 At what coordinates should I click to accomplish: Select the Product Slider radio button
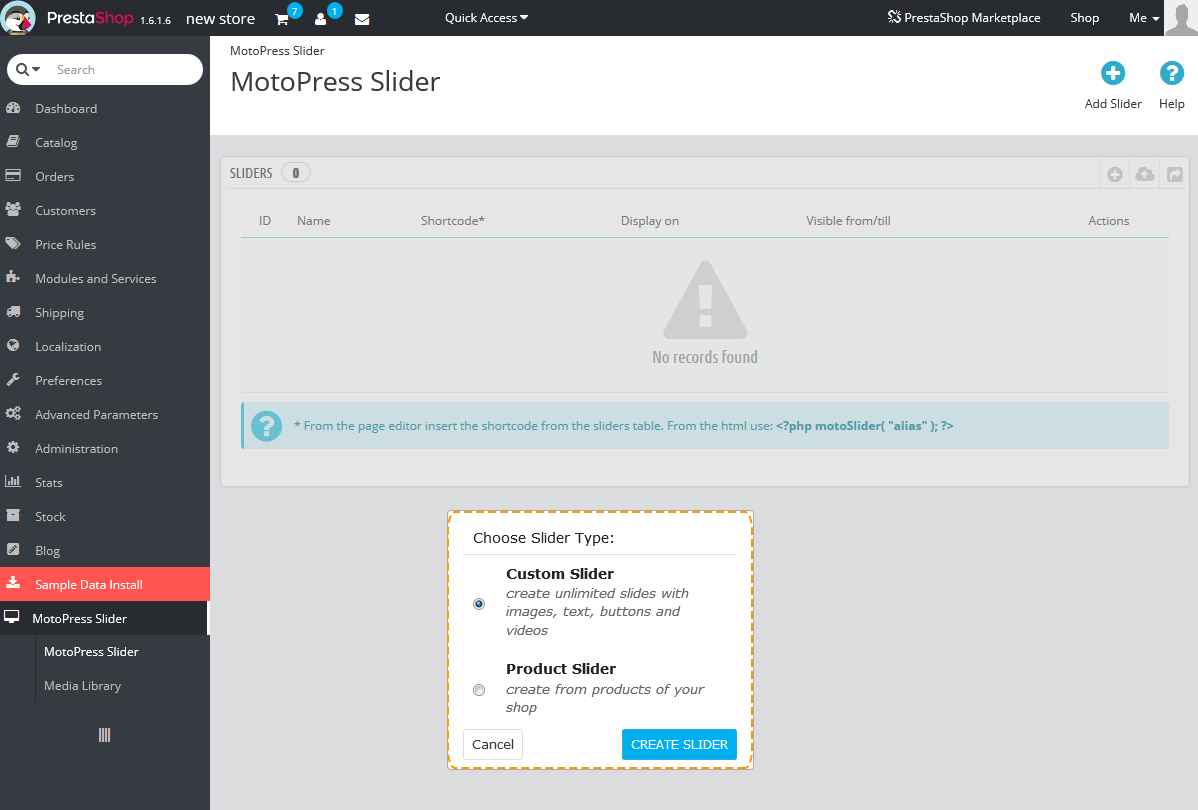479,690
